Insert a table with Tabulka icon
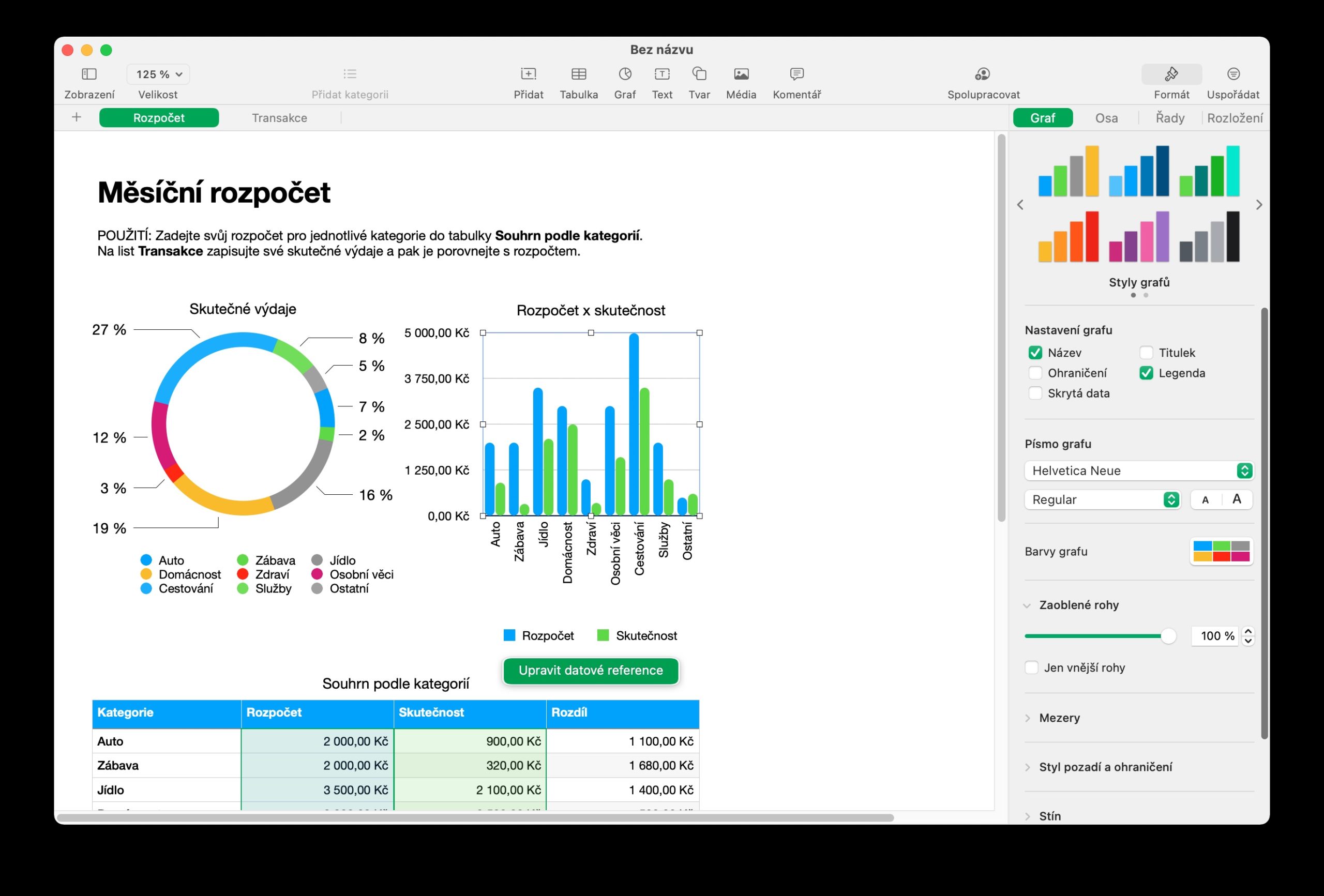Screen dimensions: 1324x896 (578, 74)
